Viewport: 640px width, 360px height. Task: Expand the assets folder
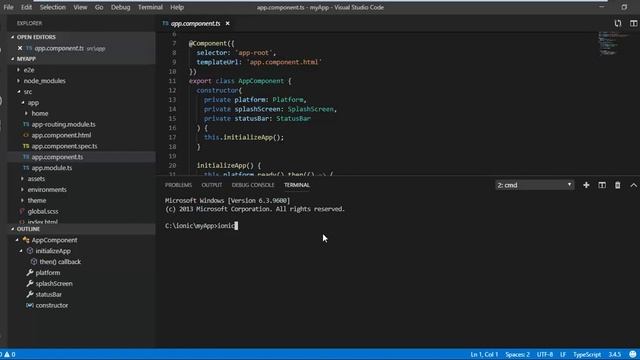click(36, 179)
